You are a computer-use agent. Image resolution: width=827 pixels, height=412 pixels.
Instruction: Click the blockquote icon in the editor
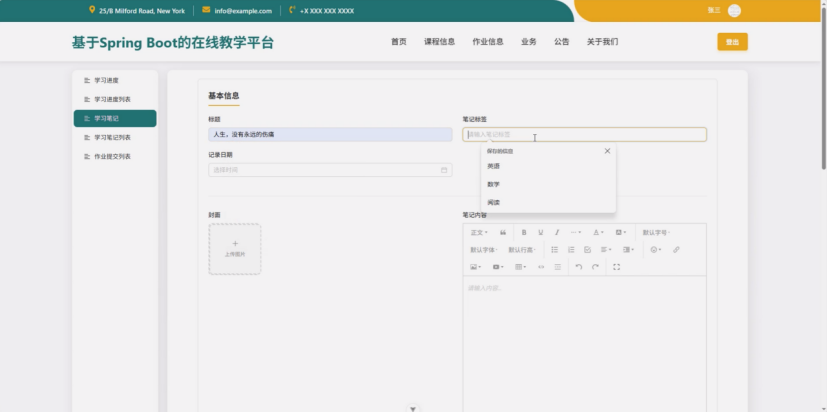[x=503, y=233]
